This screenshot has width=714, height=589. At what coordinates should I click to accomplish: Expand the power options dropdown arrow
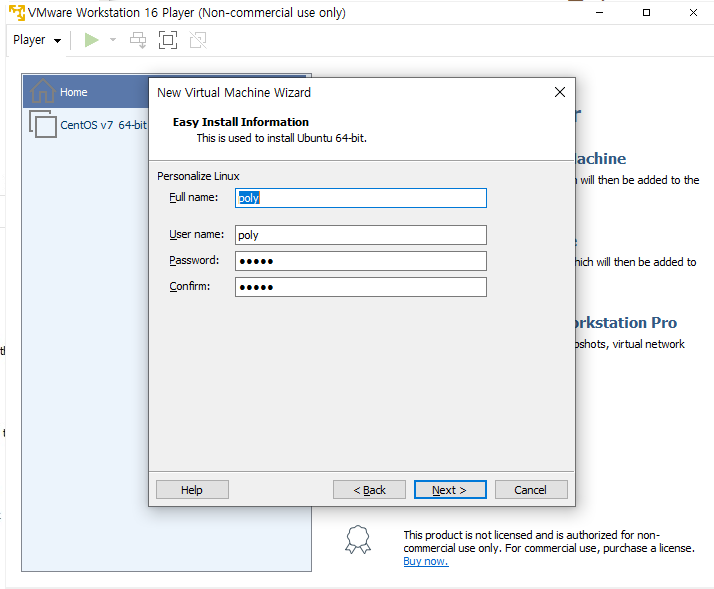click(x=113, y=40)
